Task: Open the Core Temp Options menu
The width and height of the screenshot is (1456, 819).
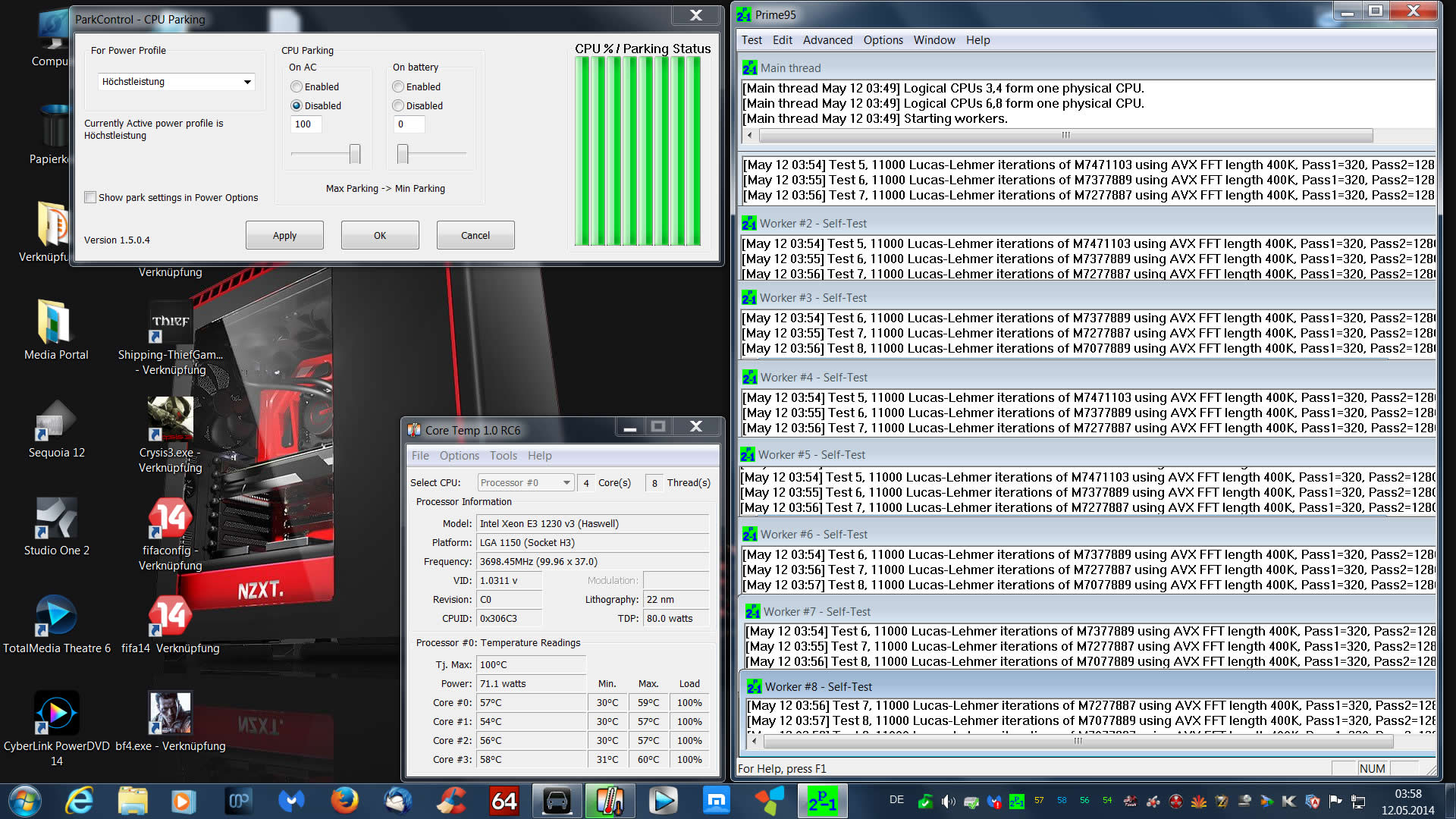Action: 459,456
